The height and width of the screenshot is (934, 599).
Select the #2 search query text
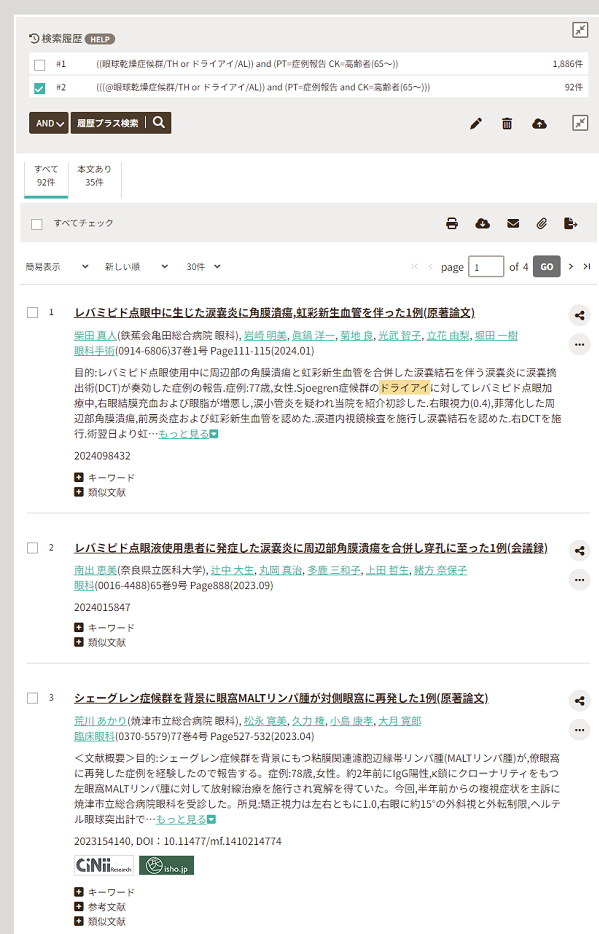[263, 88]
